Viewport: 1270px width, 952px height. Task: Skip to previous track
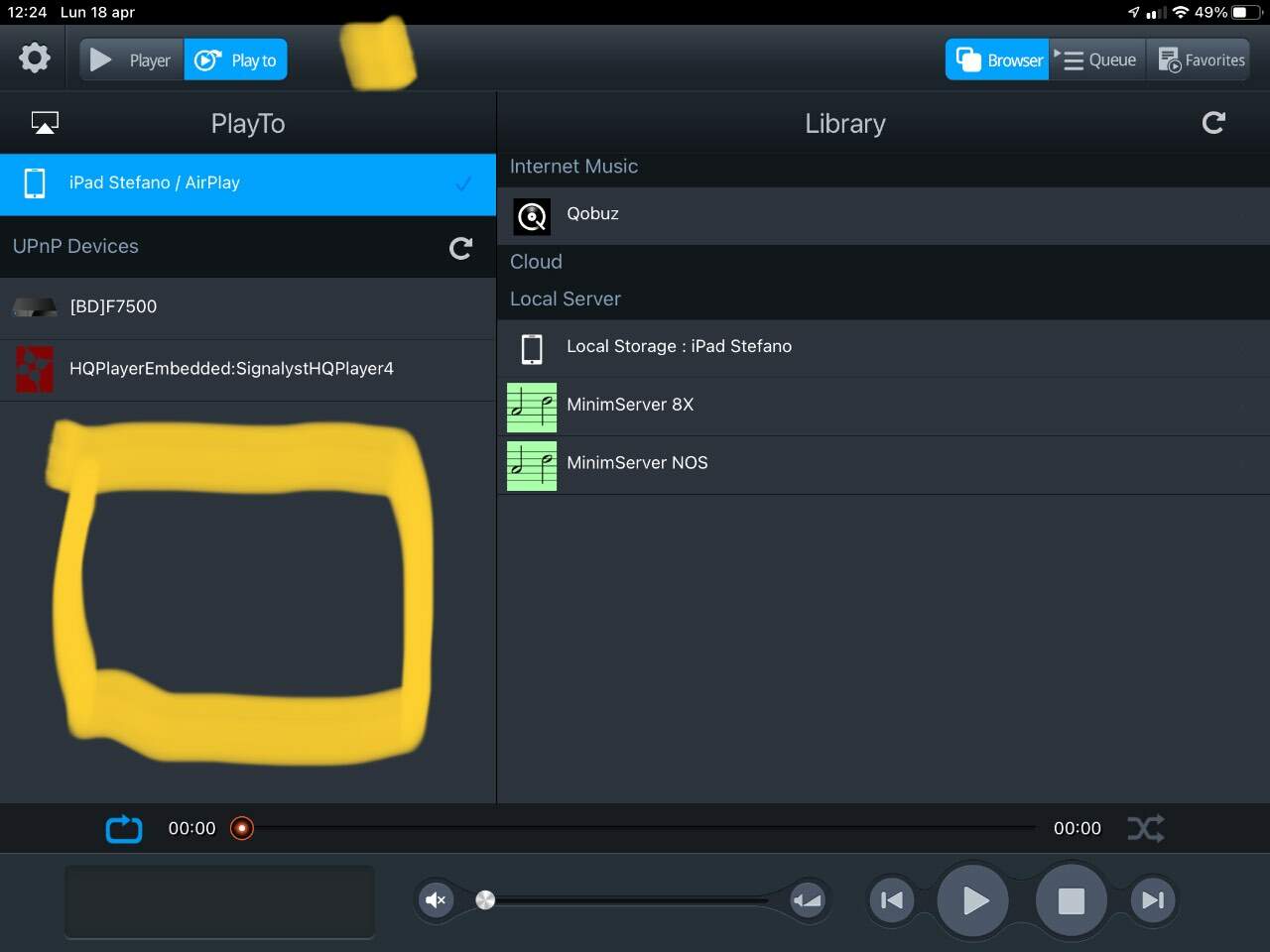(x=892, y=900)
